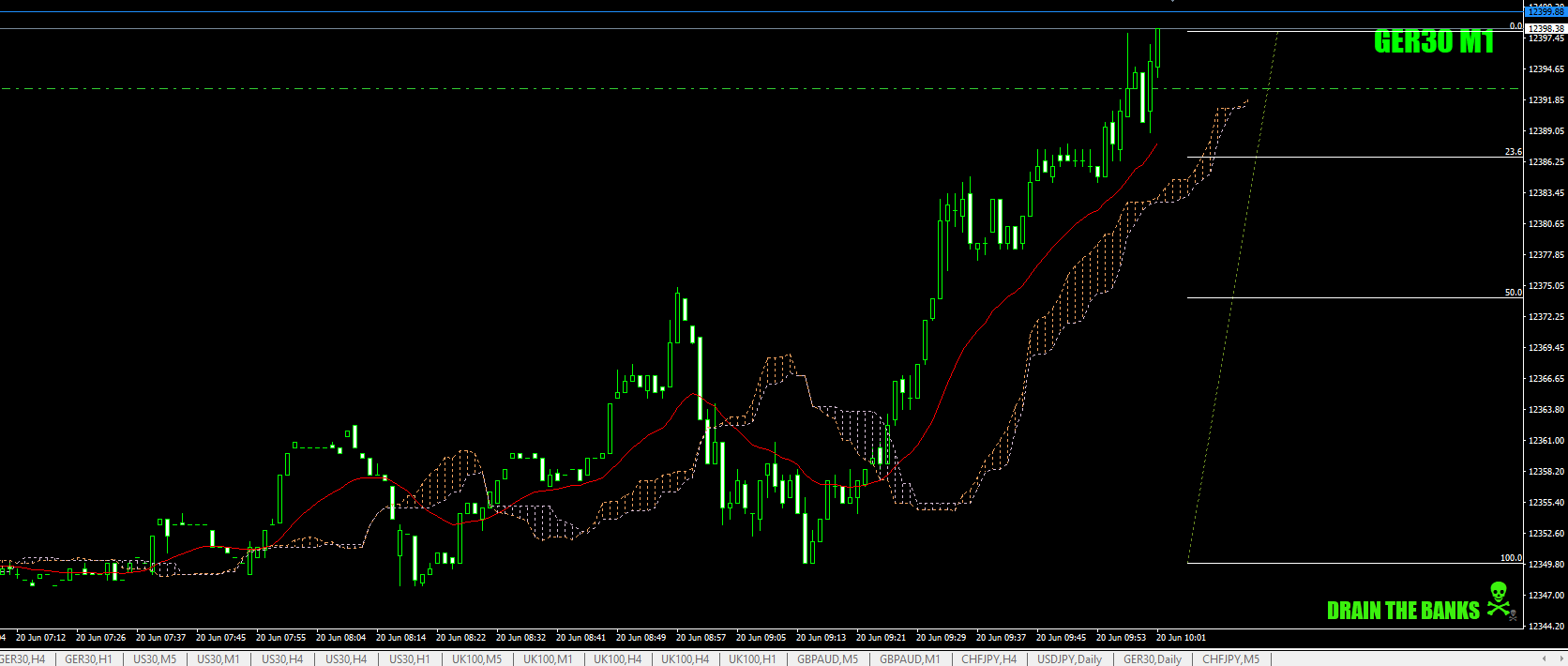Click the 12349.80 price axis value
Viewport: 1568px width, 666px height.
1546,565
